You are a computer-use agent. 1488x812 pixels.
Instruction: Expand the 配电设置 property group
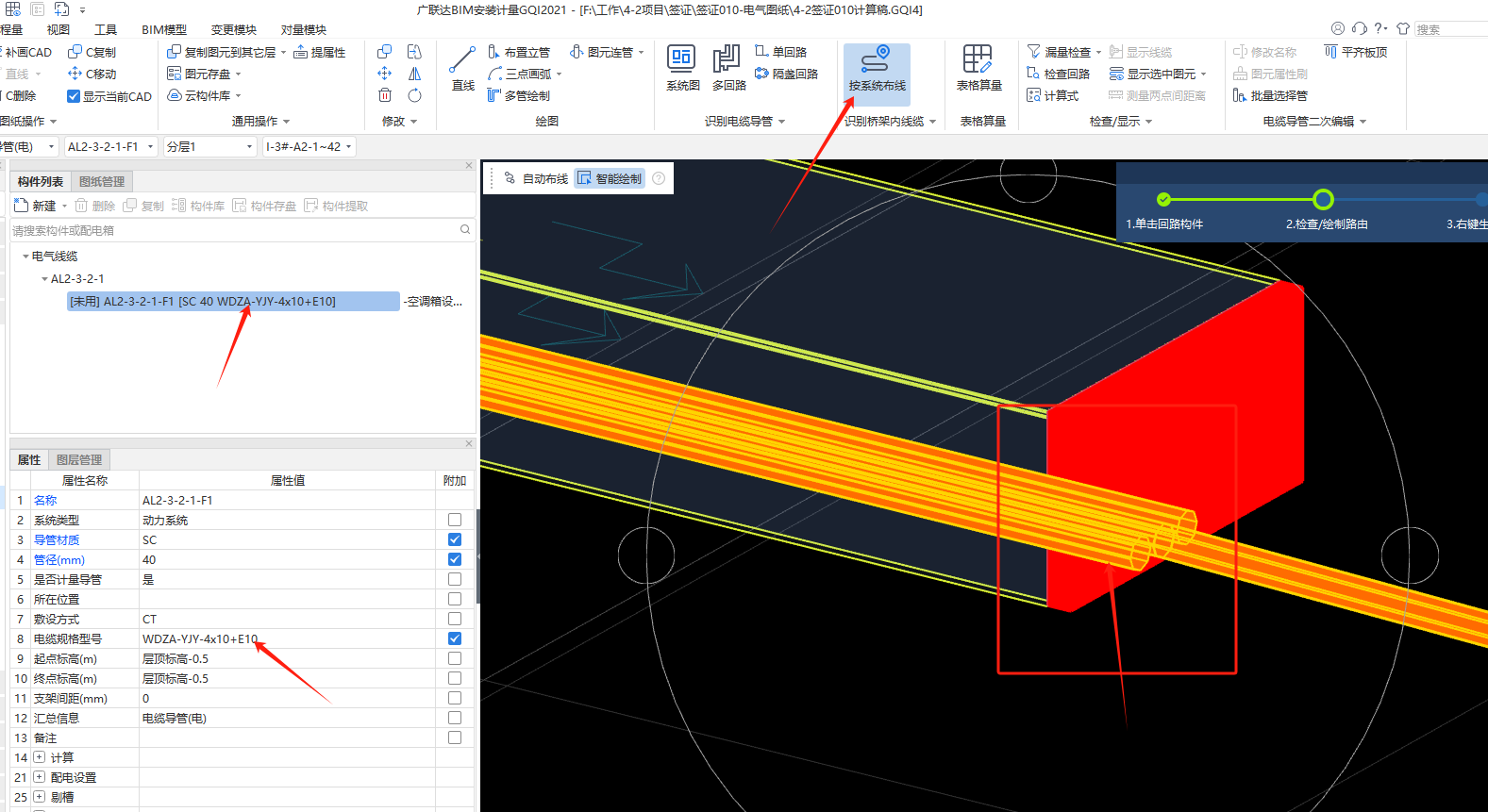click(x=39, y=777)
